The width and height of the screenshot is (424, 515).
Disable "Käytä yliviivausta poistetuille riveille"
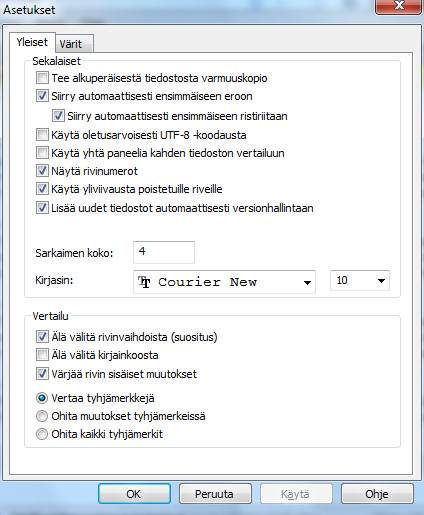[42, 189]
